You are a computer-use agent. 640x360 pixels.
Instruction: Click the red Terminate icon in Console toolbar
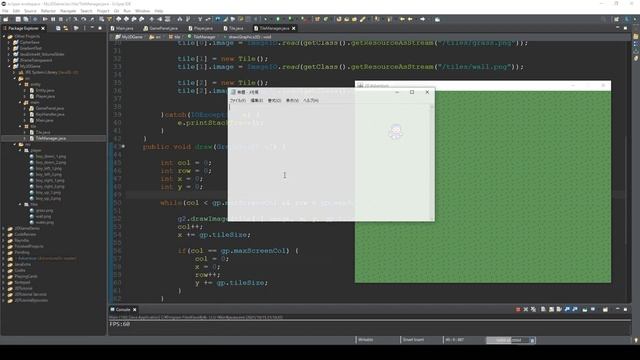coord(518,310)
